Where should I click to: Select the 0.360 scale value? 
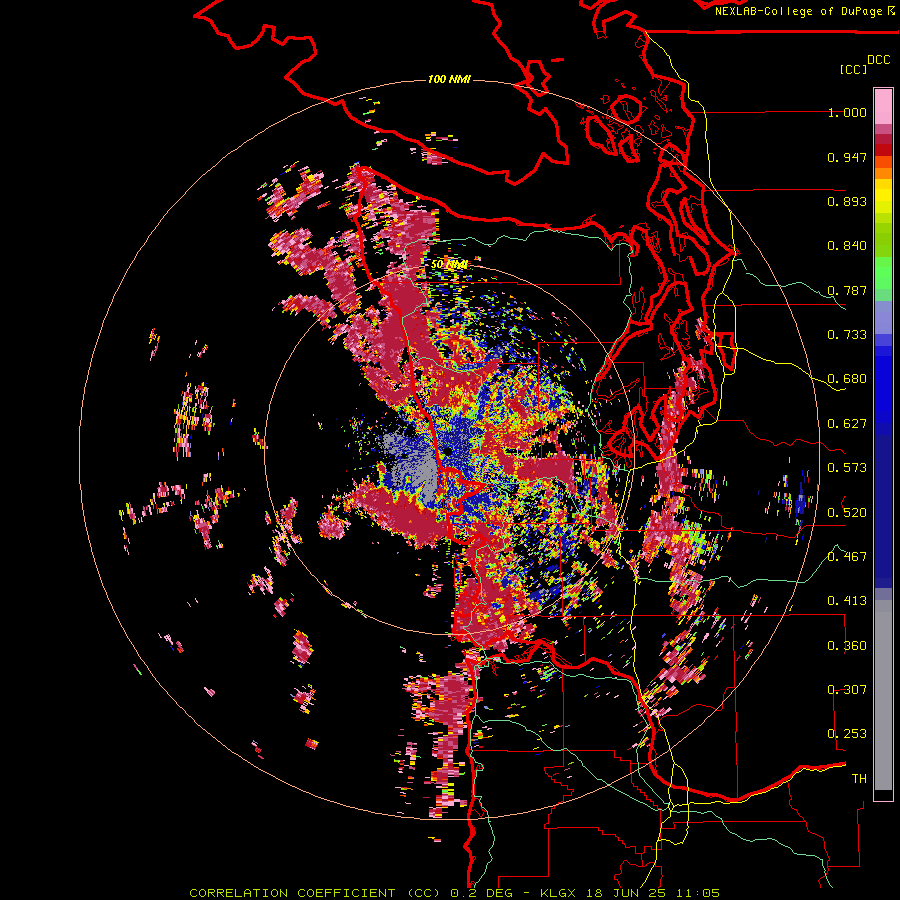(x=847, y=645)
